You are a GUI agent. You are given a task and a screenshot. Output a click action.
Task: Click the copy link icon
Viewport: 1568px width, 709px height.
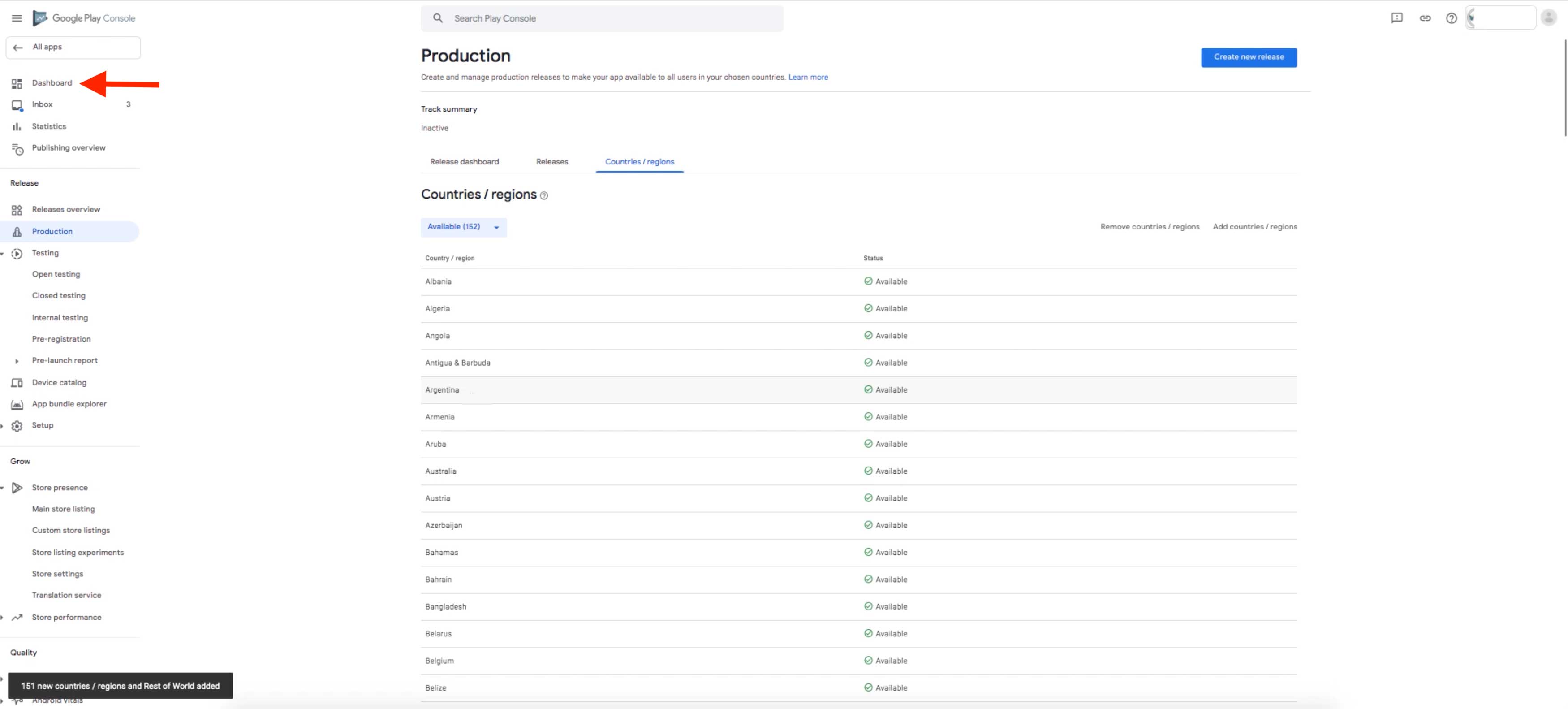click(1425, 18)
